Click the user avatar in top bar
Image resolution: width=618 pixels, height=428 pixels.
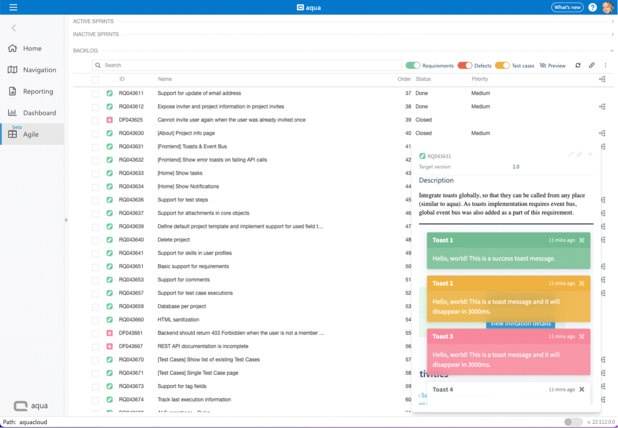point(607,7)
